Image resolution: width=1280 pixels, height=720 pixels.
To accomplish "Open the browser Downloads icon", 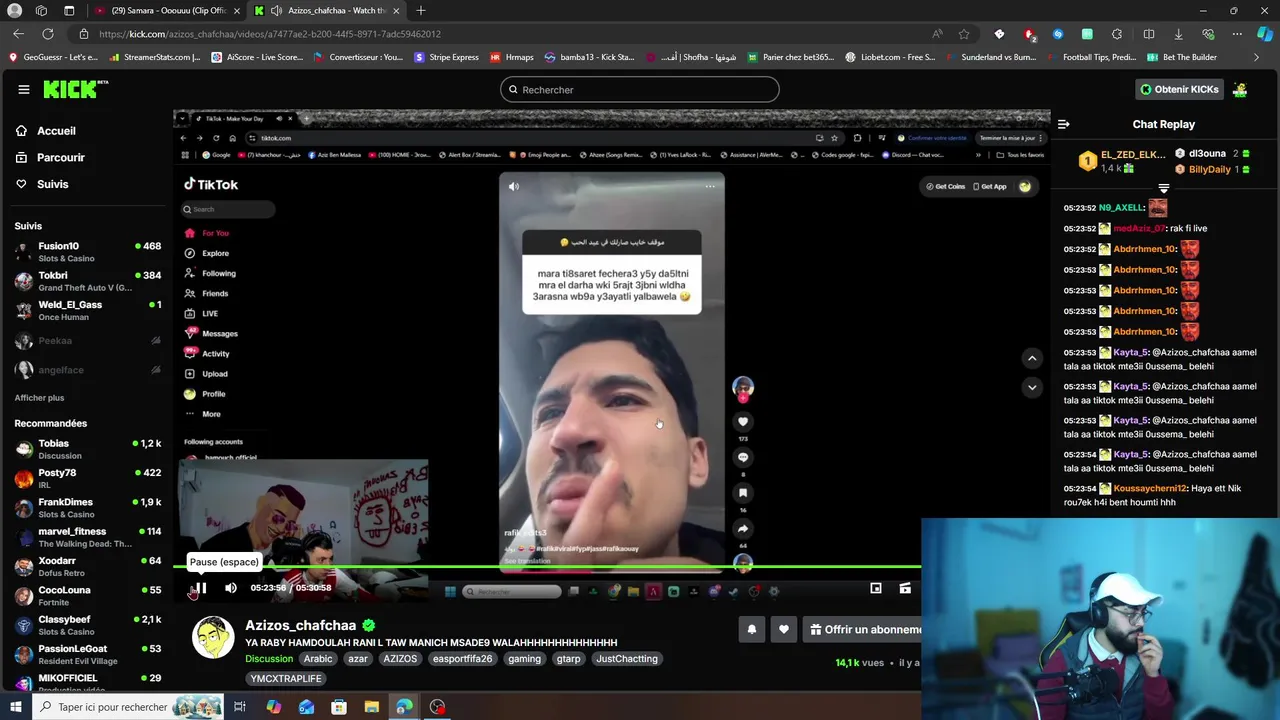I will (1178, 34).
